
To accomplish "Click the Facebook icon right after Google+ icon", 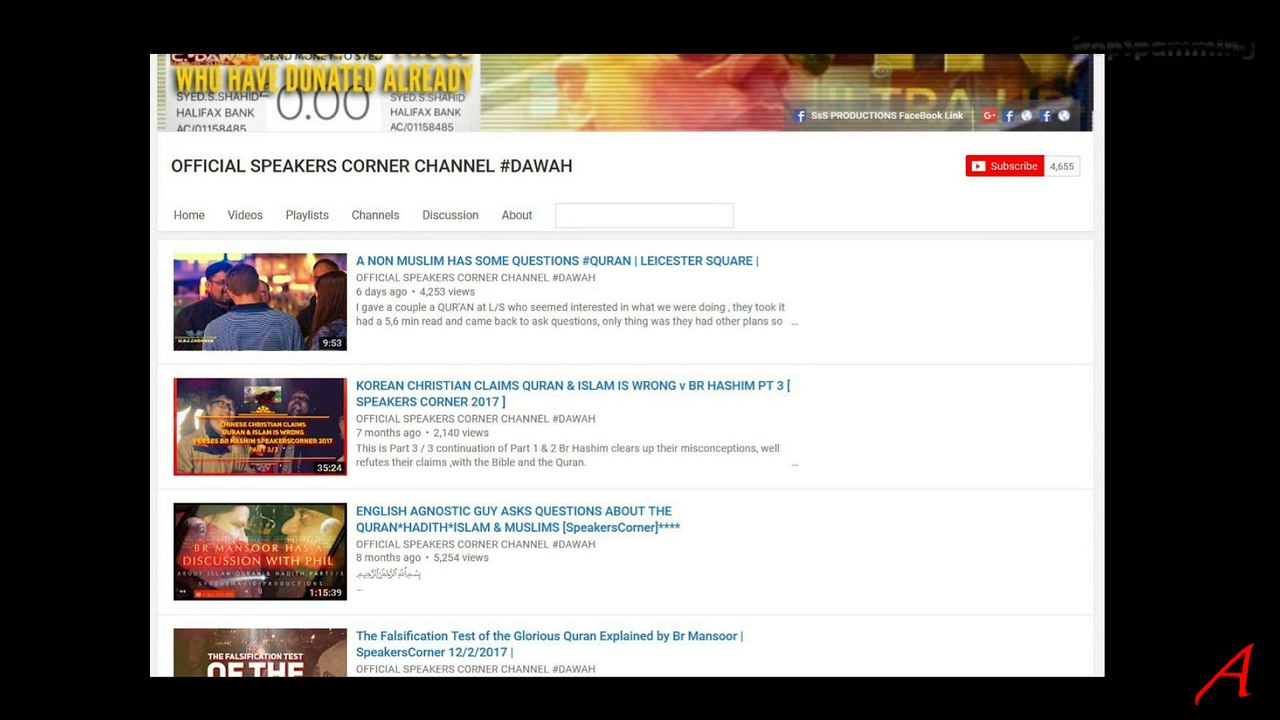I will click(x=1009, y=116).
